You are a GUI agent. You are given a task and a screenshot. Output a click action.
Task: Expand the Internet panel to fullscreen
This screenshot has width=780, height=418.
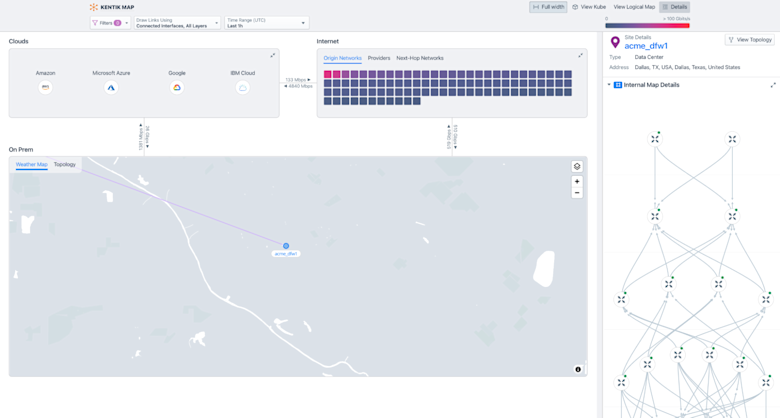(x=581, y=55)
